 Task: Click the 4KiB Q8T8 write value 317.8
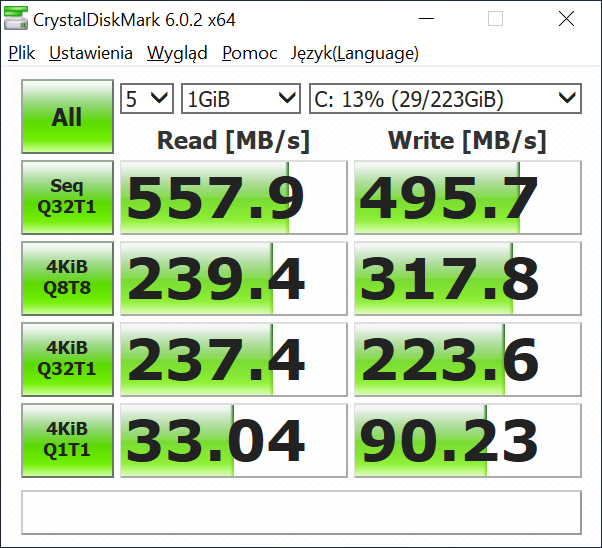pyautogui.click(x=467, y=278)
